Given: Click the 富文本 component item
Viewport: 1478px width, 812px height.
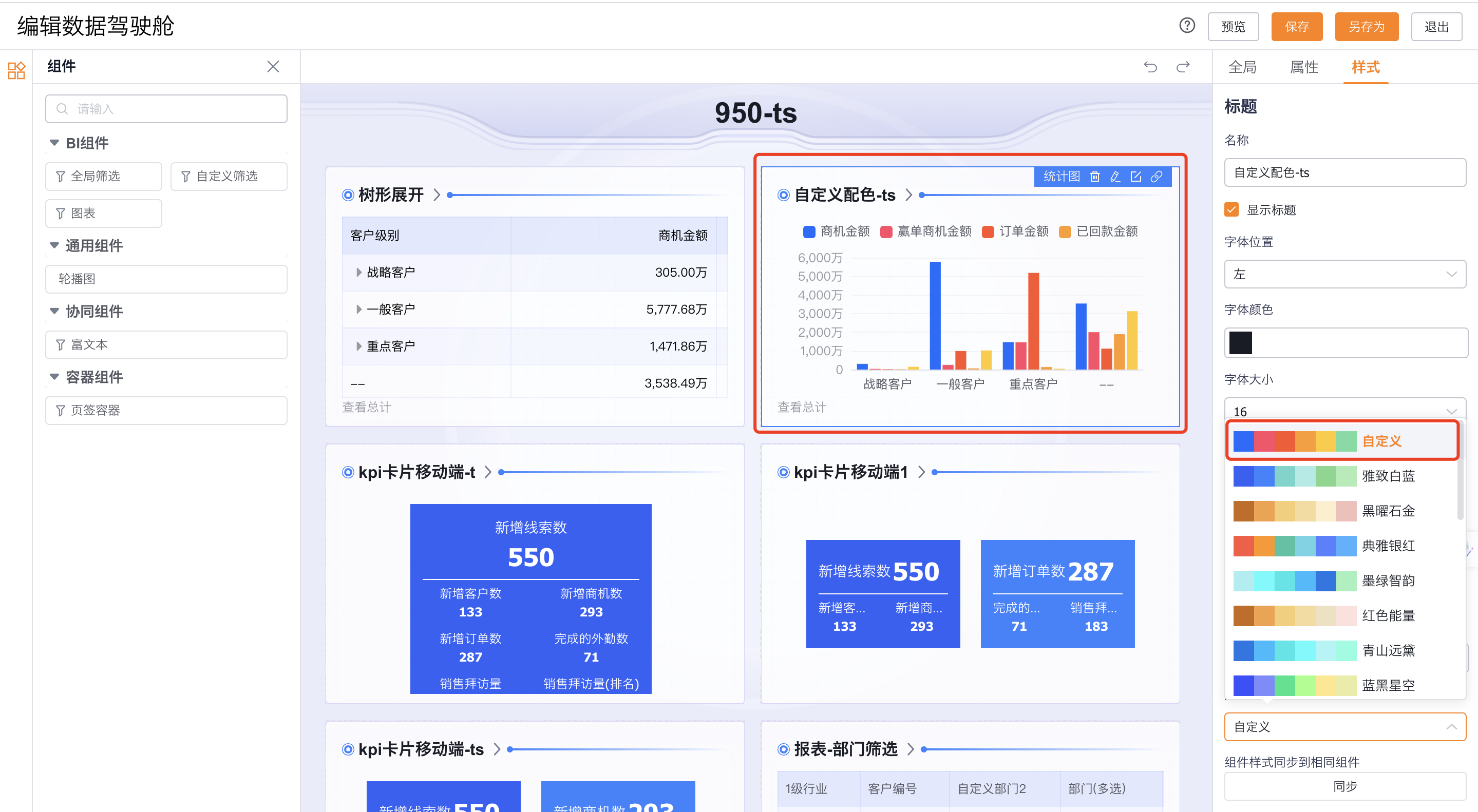Looking at the screenshot, I should tap(166, 344).
